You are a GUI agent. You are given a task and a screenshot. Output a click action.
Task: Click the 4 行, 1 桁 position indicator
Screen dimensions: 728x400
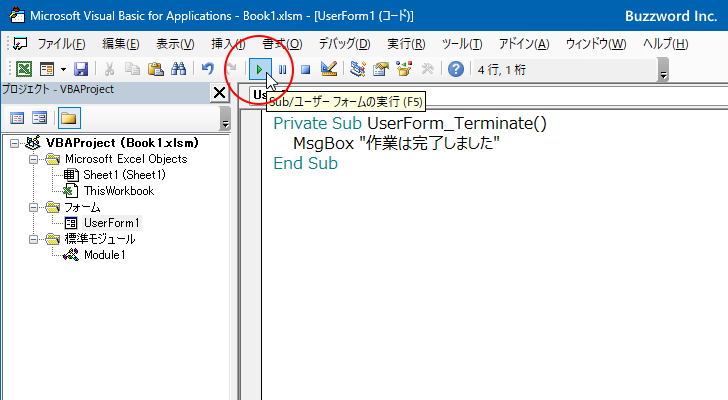pyautogui.click(x=501, y=70)
